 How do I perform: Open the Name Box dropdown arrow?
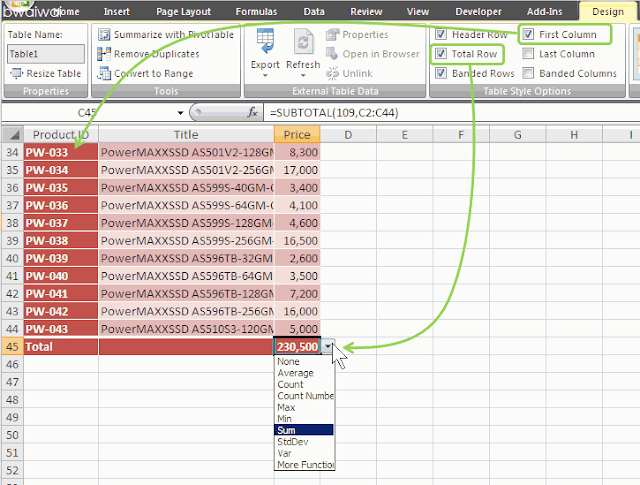pos(180,113)
